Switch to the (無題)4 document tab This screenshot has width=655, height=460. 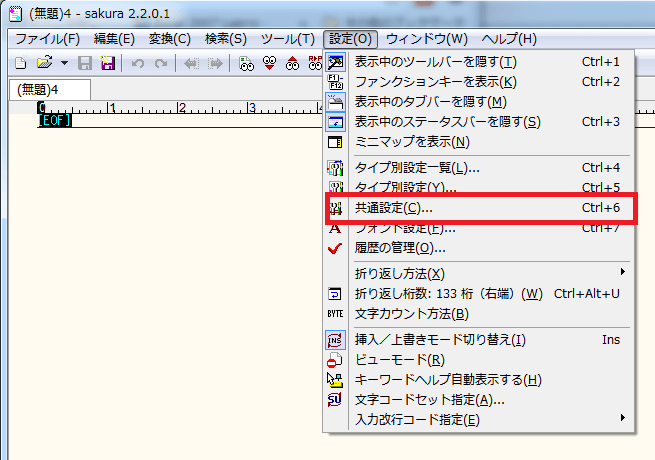click(x=40, y=90)
